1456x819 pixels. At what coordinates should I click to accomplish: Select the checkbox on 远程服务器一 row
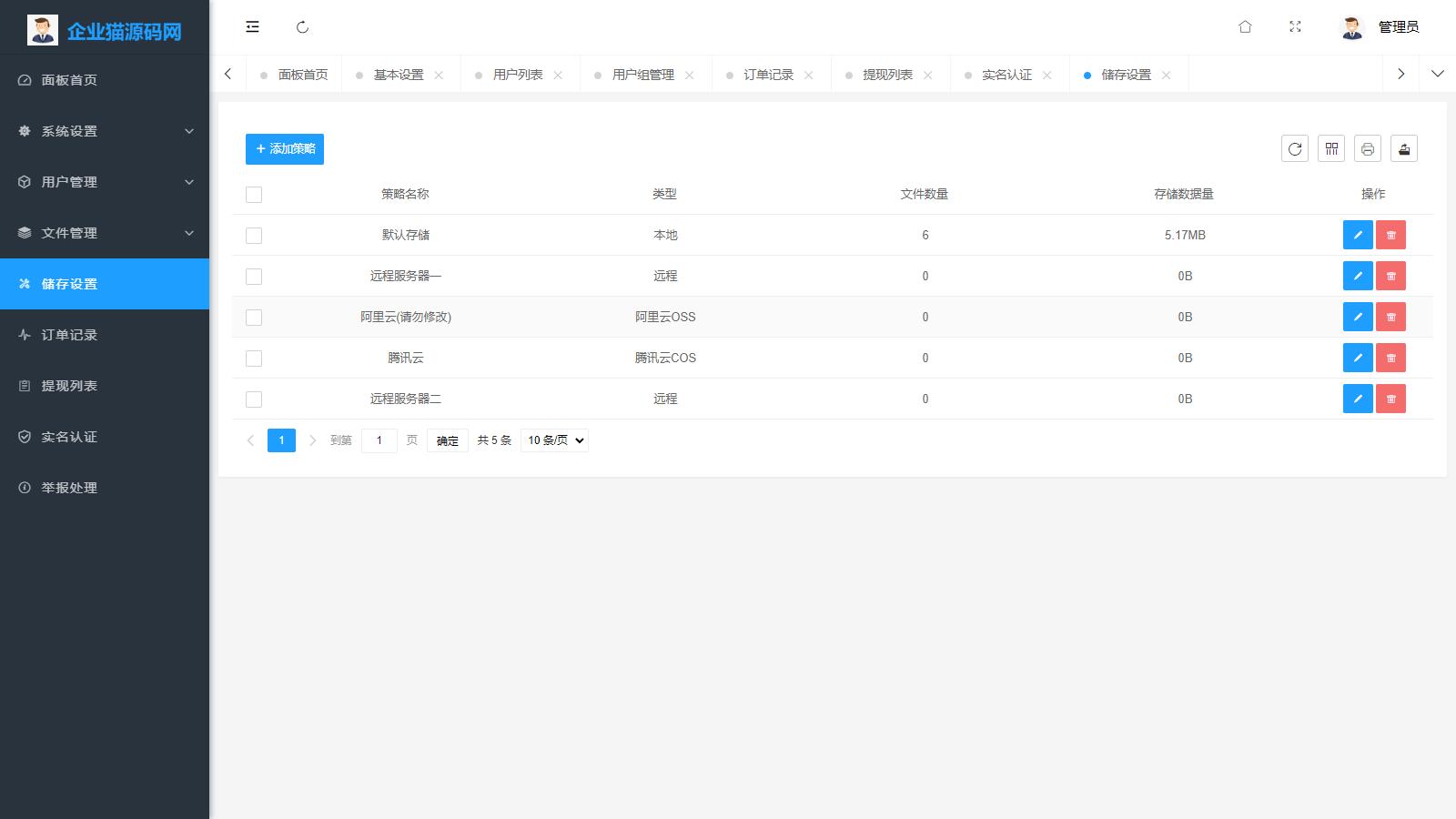coord(253,276)
